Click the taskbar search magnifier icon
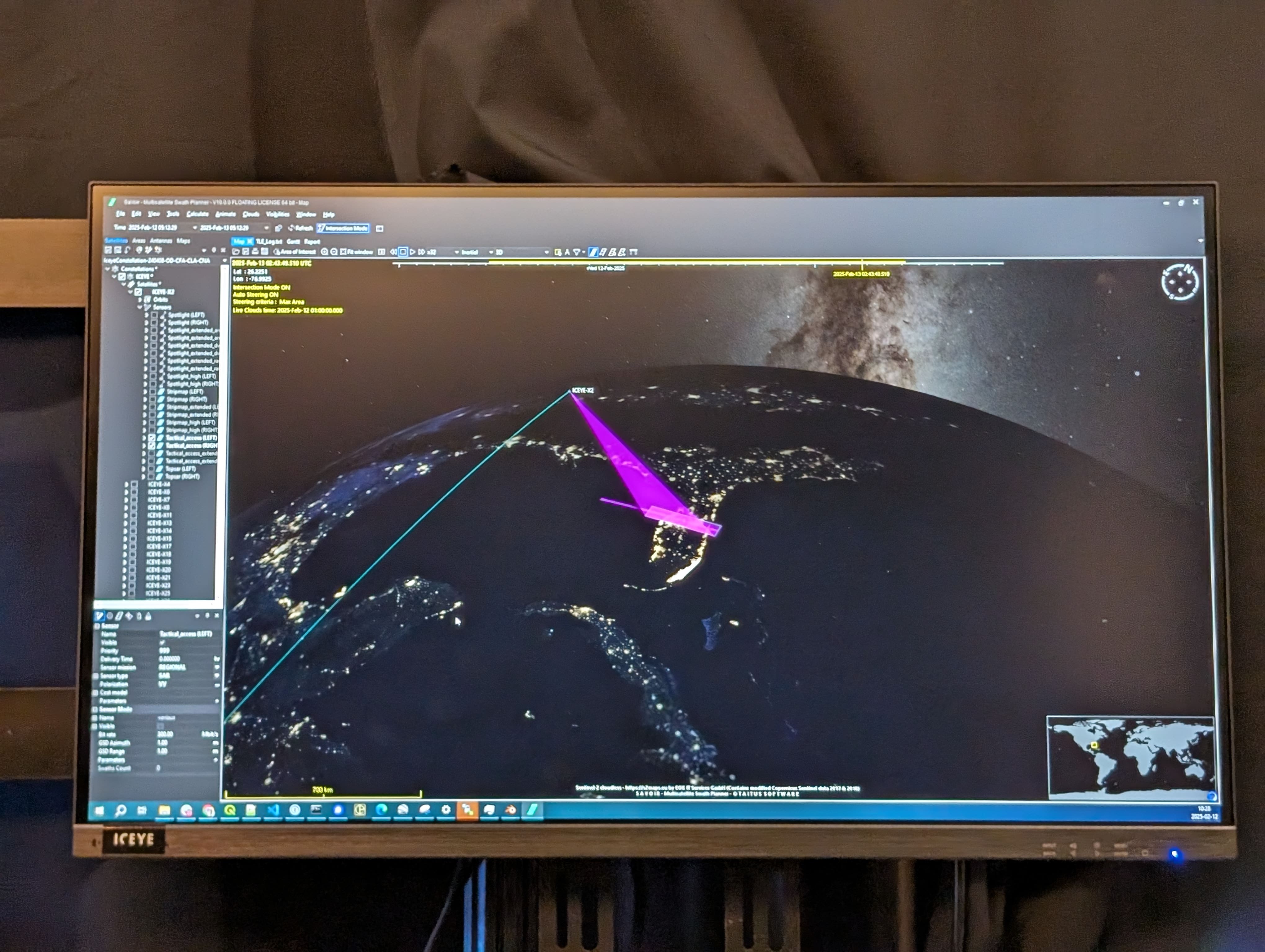 121,810
